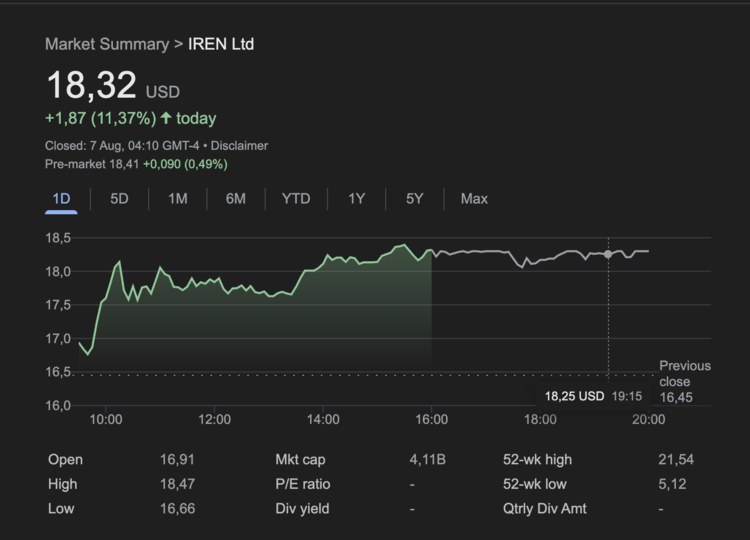Click the green up arrow icon

tap(166, 118)
